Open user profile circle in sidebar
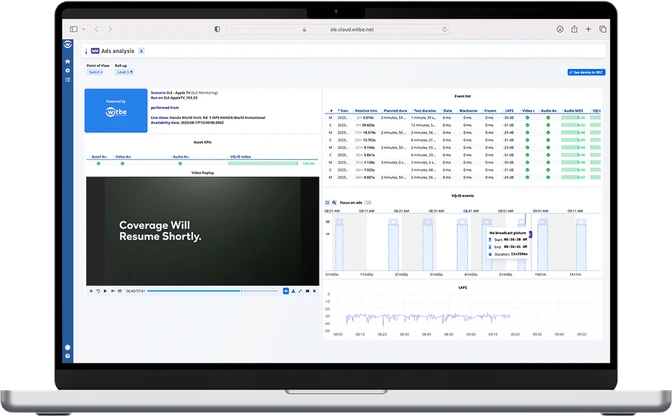The height and width of the screenshot is (416, 672). click(x=67, y=347)
